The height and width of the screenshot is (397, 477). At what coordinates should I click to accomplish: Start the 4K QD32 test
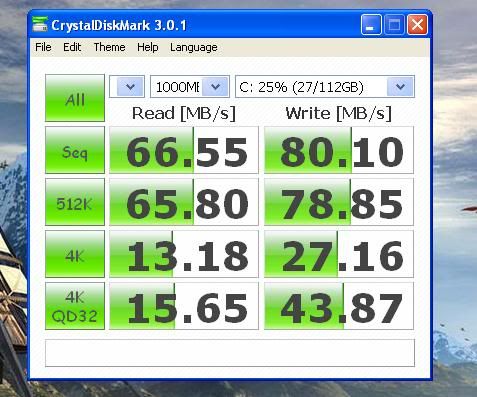[75, 306]
